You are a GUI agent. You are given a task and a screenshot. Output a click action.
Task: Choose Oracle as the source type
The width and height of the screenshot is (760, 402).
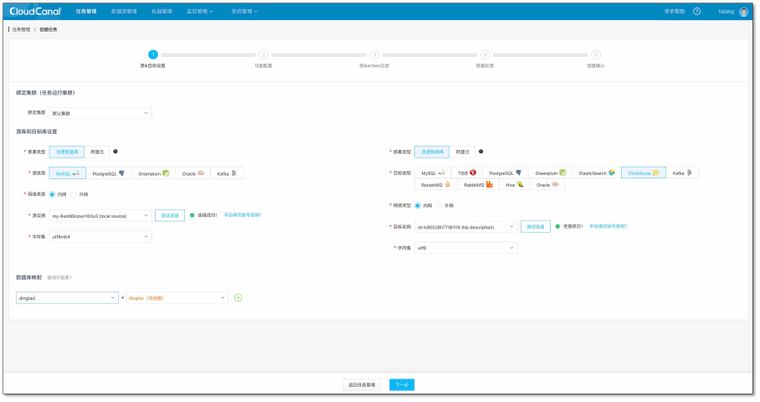click(x=193, y=173)
